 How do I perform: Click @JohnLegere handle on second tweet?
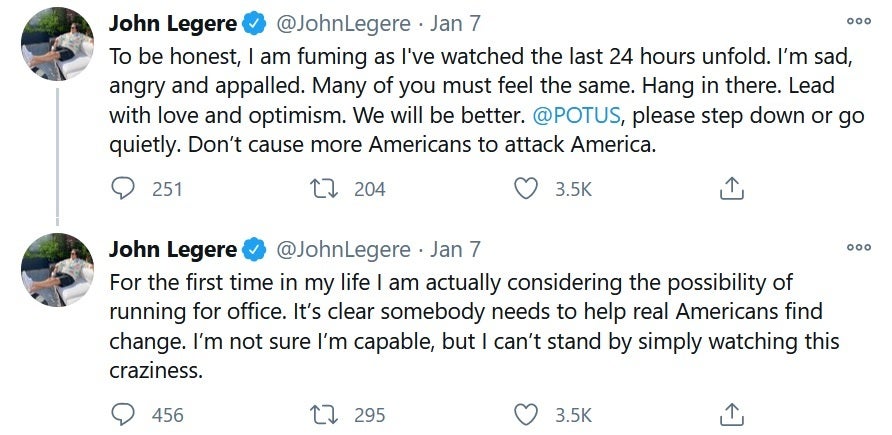(x=342, y=248)
